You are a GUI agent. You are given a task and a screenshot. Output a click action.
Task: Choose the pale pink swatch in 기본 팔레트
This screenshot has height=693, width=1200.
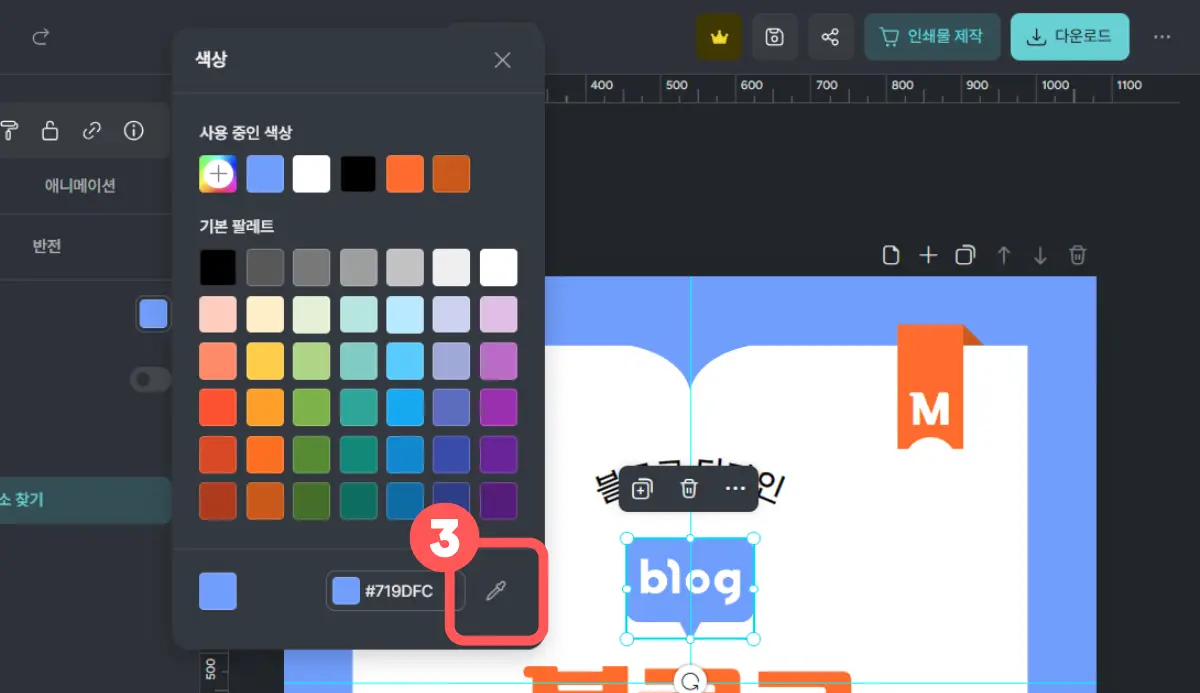point(218,314)
